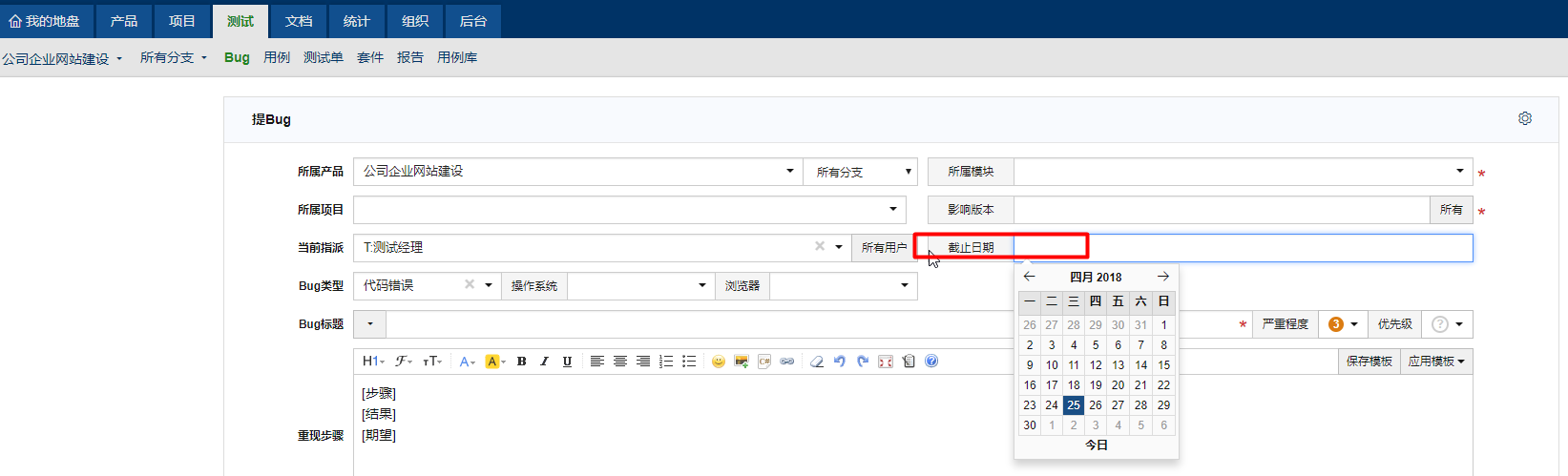Expand the 所属模块 module dropdown
The height and width of the screenshot is (476, 1568).
coord(1460,171)
